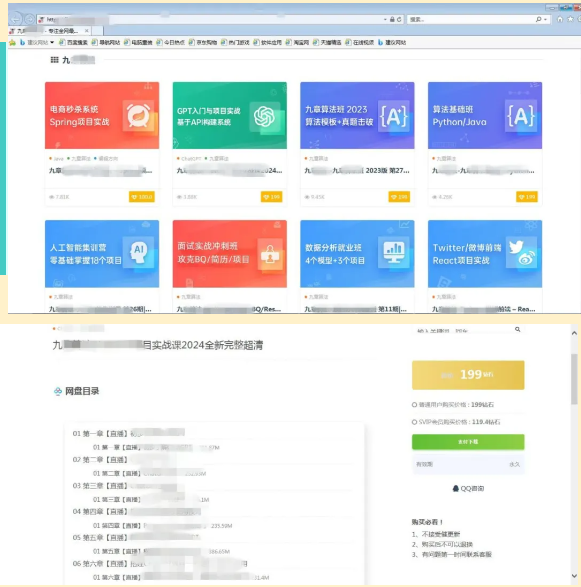Open the home icon in browser toolbar
The height and width of the screenshot is (587, 581).
(560, 19)
